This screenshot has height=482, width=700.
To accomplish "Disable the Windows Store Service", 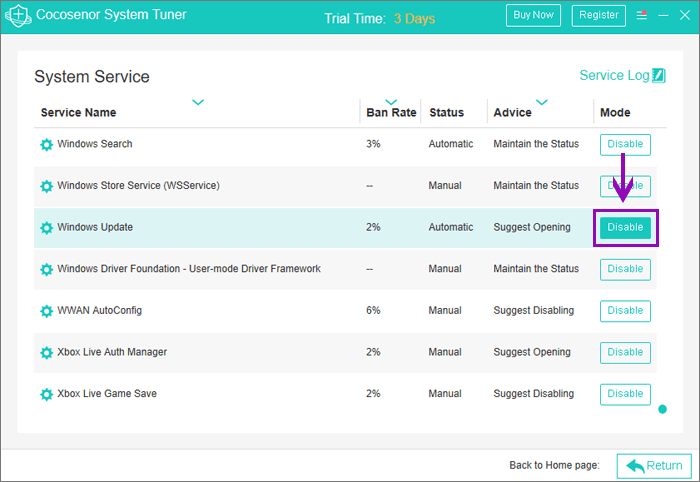I will 625,186.
